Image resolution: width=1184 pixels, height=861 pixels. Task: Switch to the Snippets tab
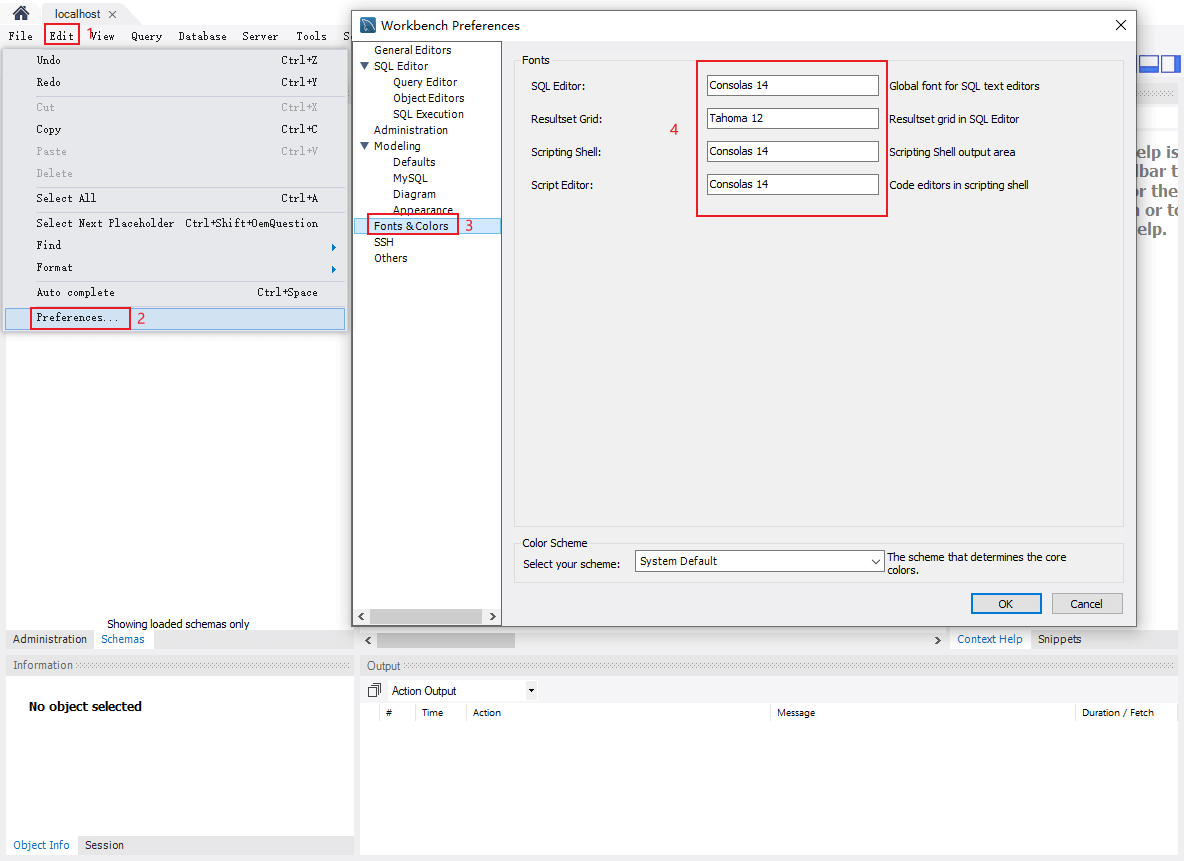[x=1059, y=639]
